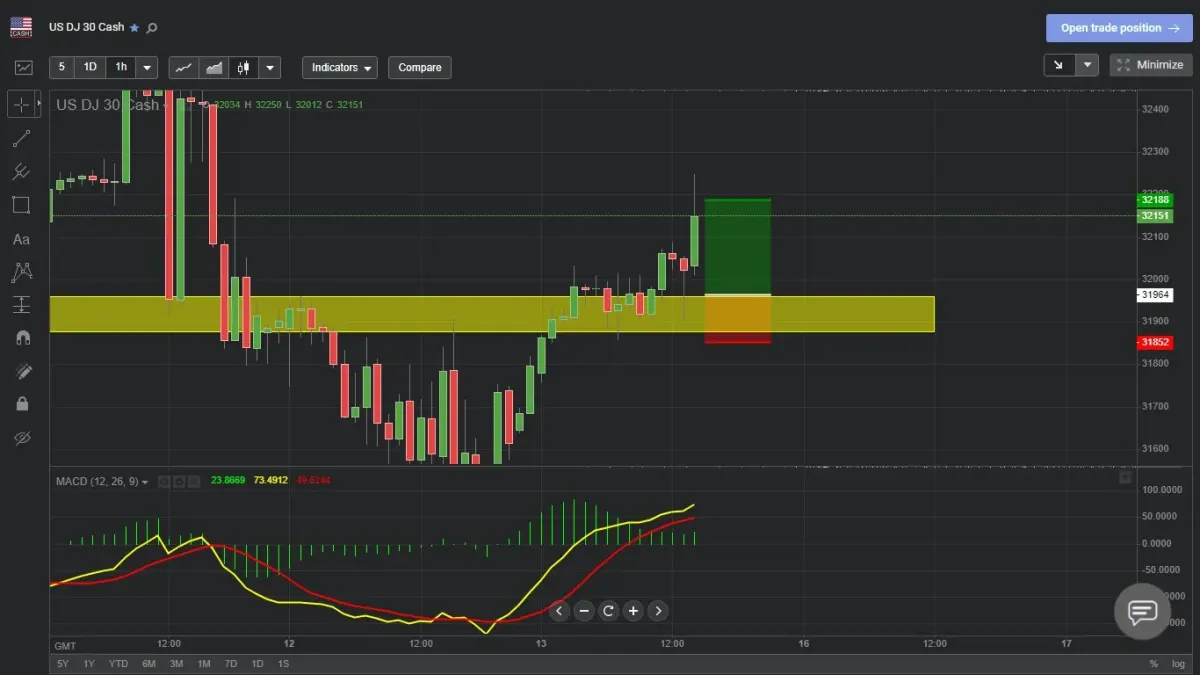This screenshot has width=1200, height=675.
Task: Click Open trade position button
Action: [1119, 28]
